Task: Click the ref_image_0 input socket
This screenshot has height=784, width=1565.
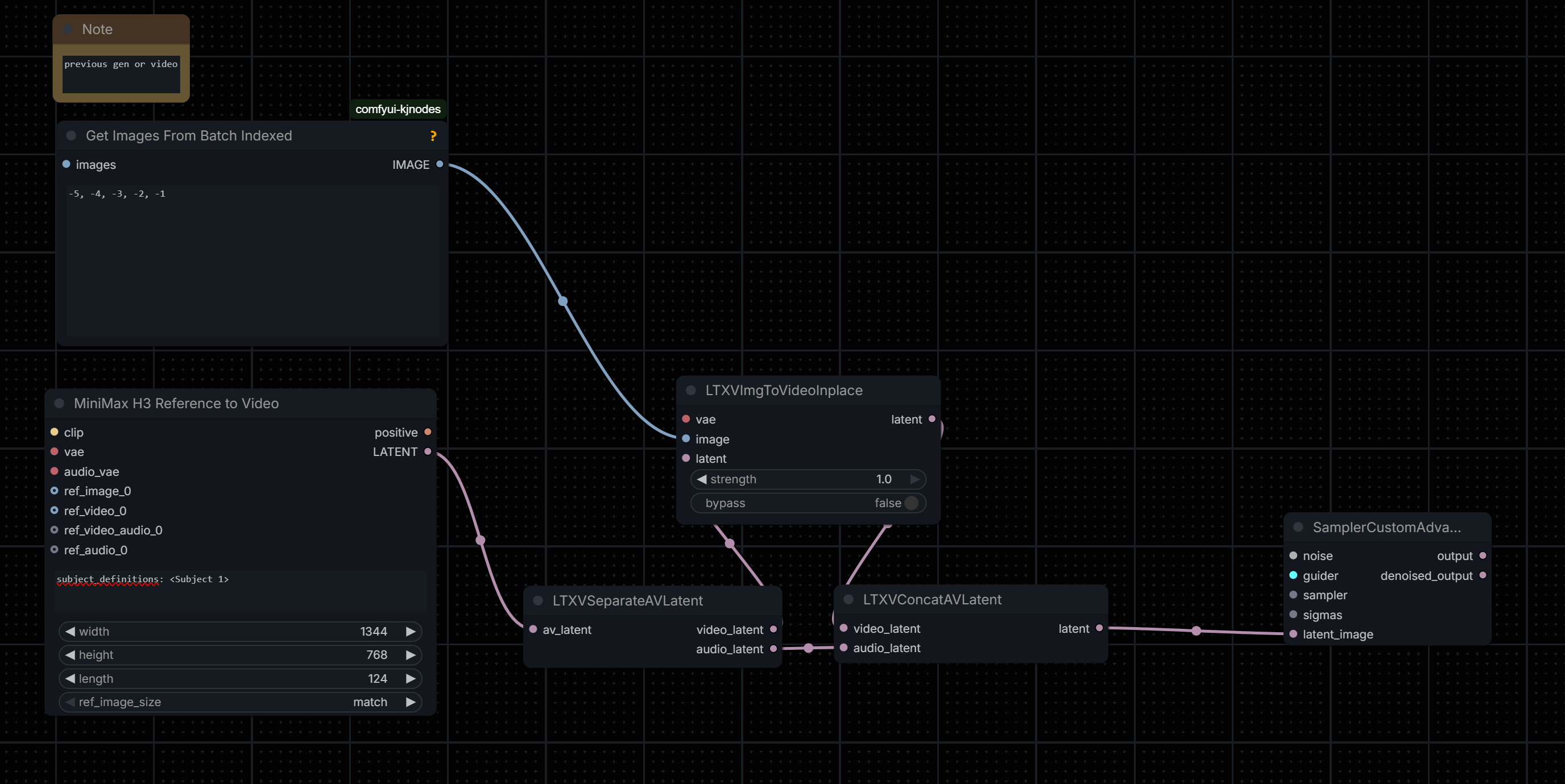Action: point(54,491)
